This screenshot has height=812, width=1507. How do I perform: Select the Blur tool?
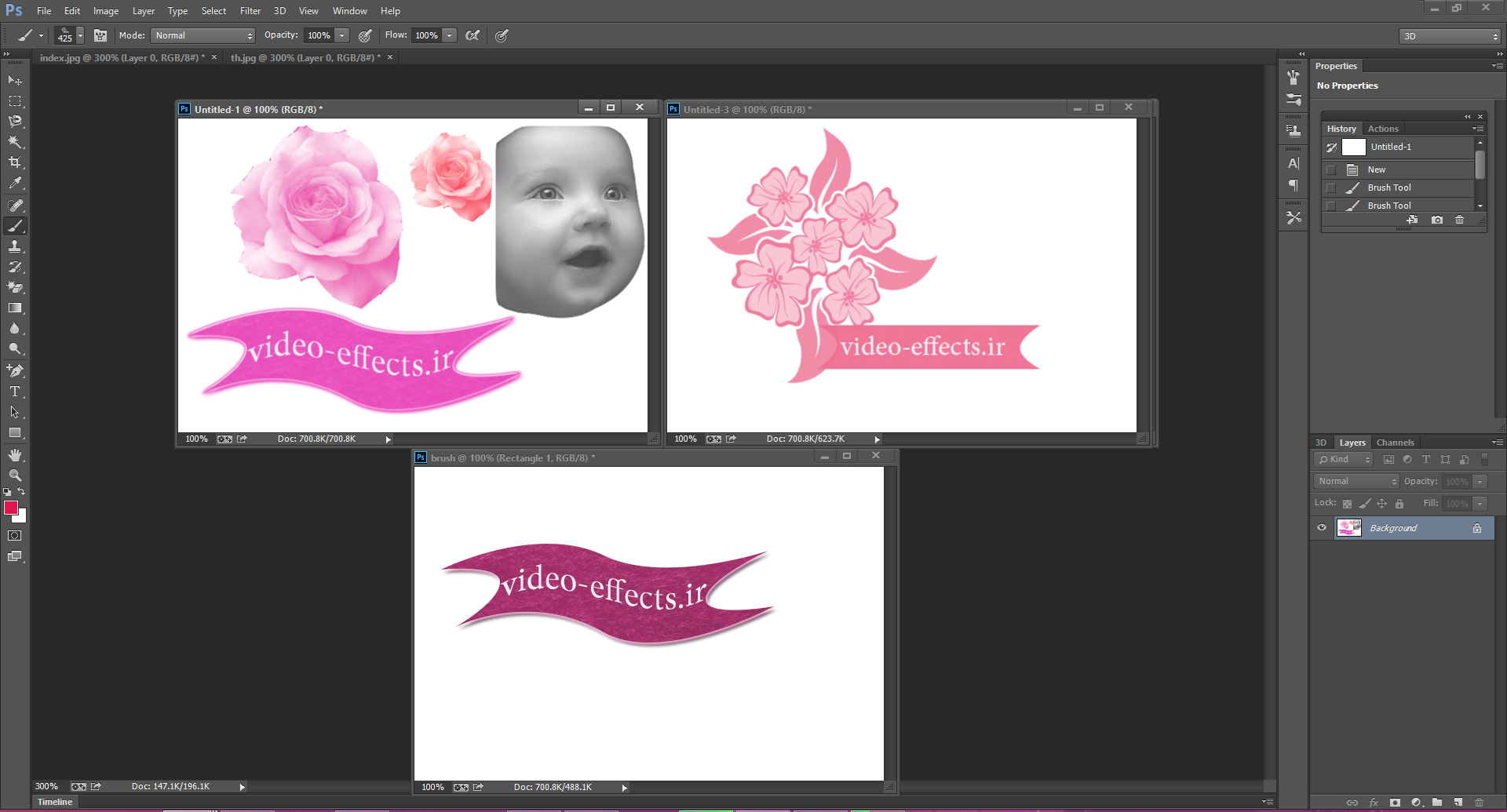(15, 329)
